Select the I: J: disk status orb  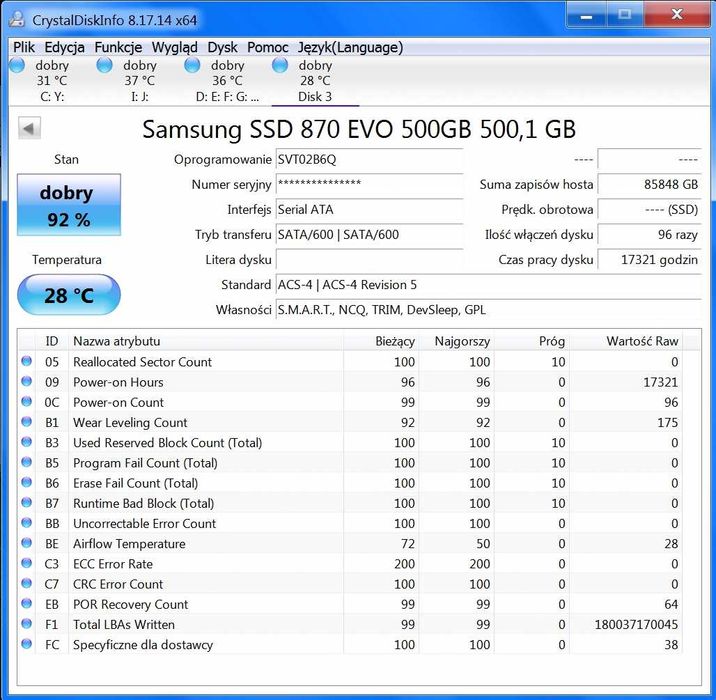click(105, 65)
